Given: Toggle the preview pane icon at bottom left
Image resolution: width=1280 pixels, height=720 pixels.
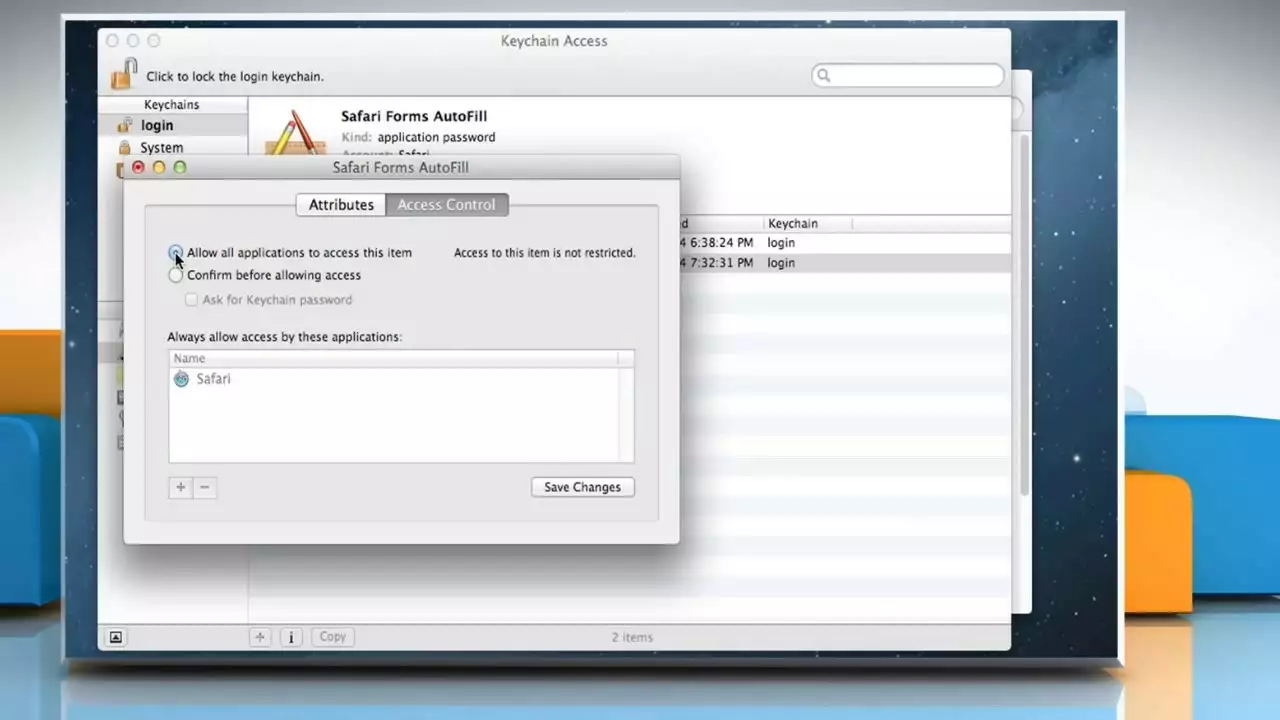Looking at the screenshot, I should click(116, 637).
